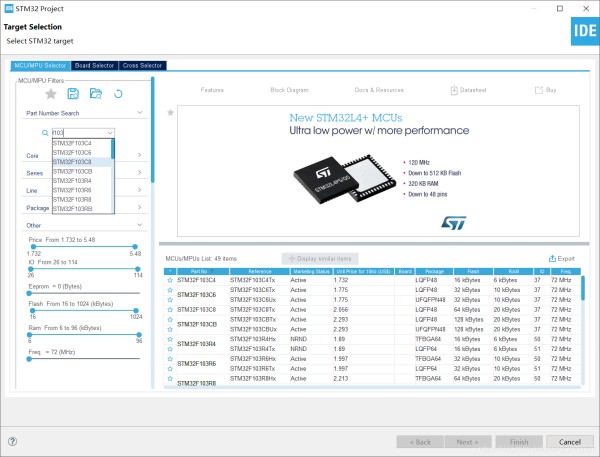Click favorite star beside the banner
600x457 pixels.
(x=171, y=112)
